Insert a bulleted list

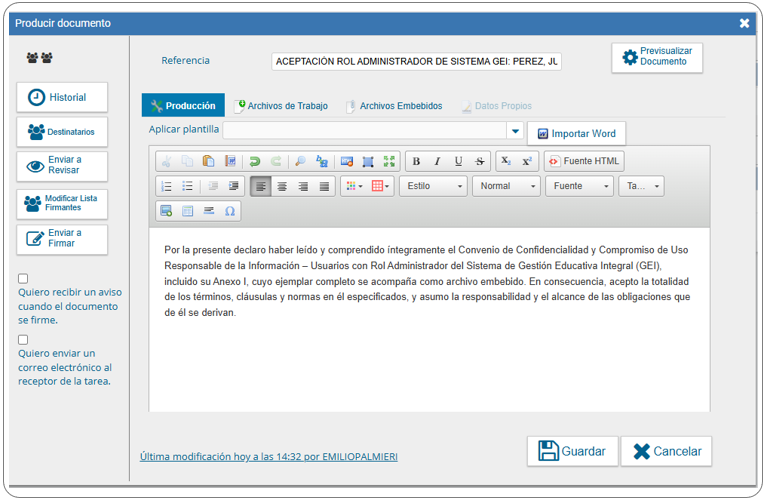point(187,186)
